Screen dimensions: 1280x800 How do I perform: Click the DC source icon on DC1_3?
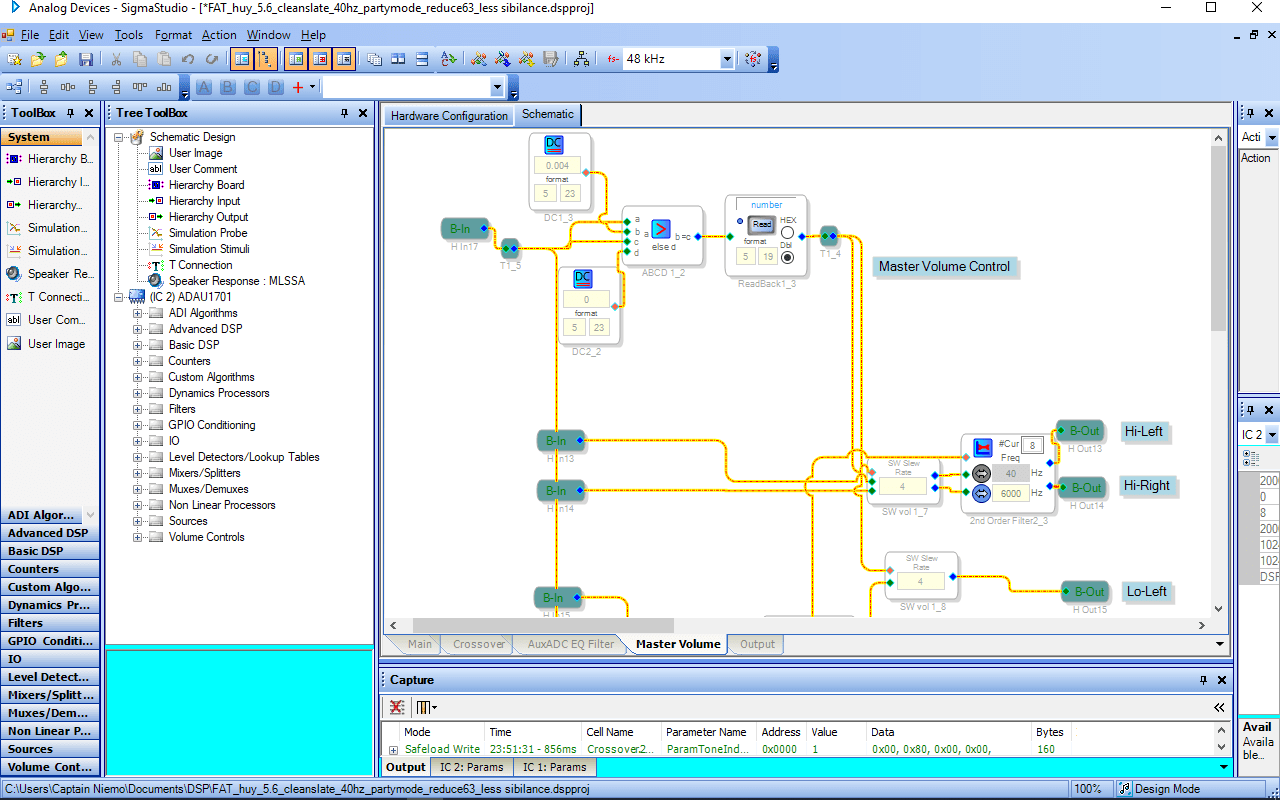click(x=554, y=146)
